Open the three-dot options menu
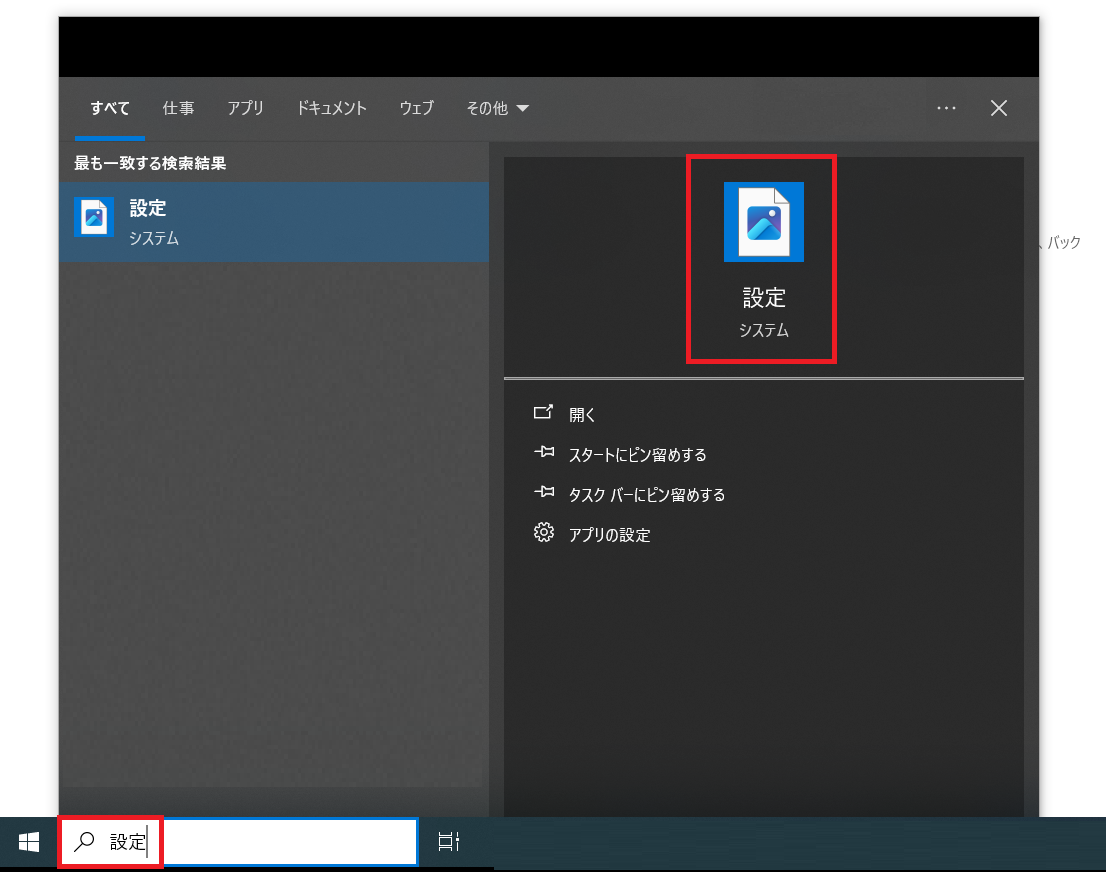Viewport: 1106px width, 872px height. (947, 108)
